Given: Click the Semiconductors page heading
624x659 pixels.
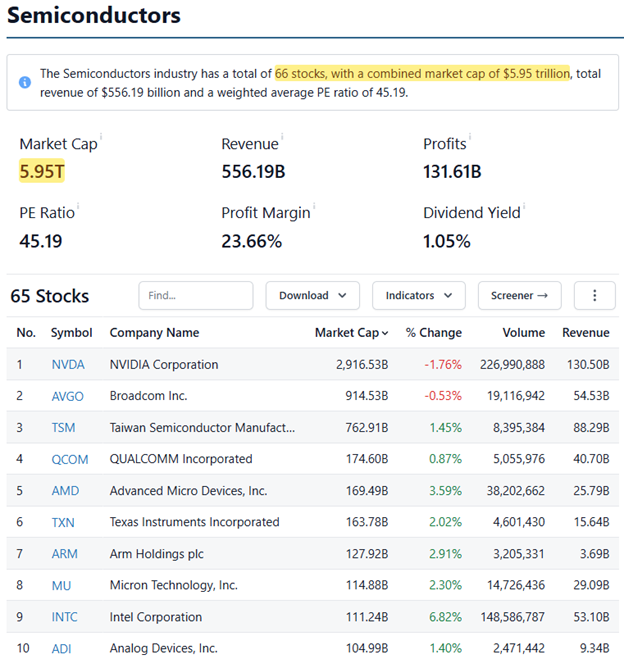Looking at the screenshot, I should click(x=94, y=16).
